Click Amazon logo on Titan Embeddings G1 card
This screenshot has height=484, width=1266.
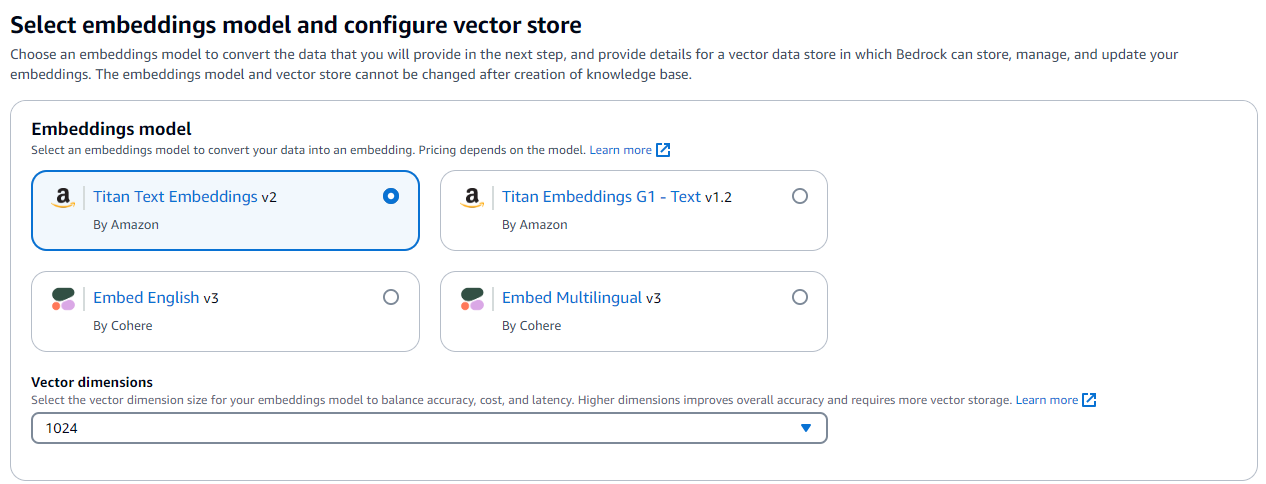tap(472, 198)
